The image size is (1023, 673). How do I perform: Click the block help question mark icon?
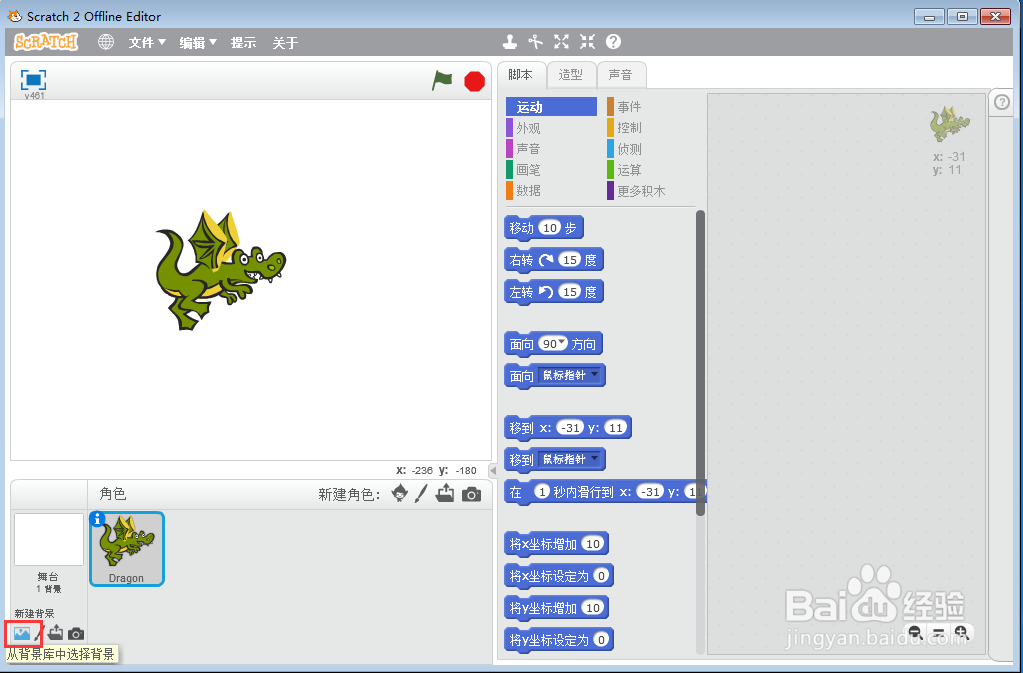point(613,42)
